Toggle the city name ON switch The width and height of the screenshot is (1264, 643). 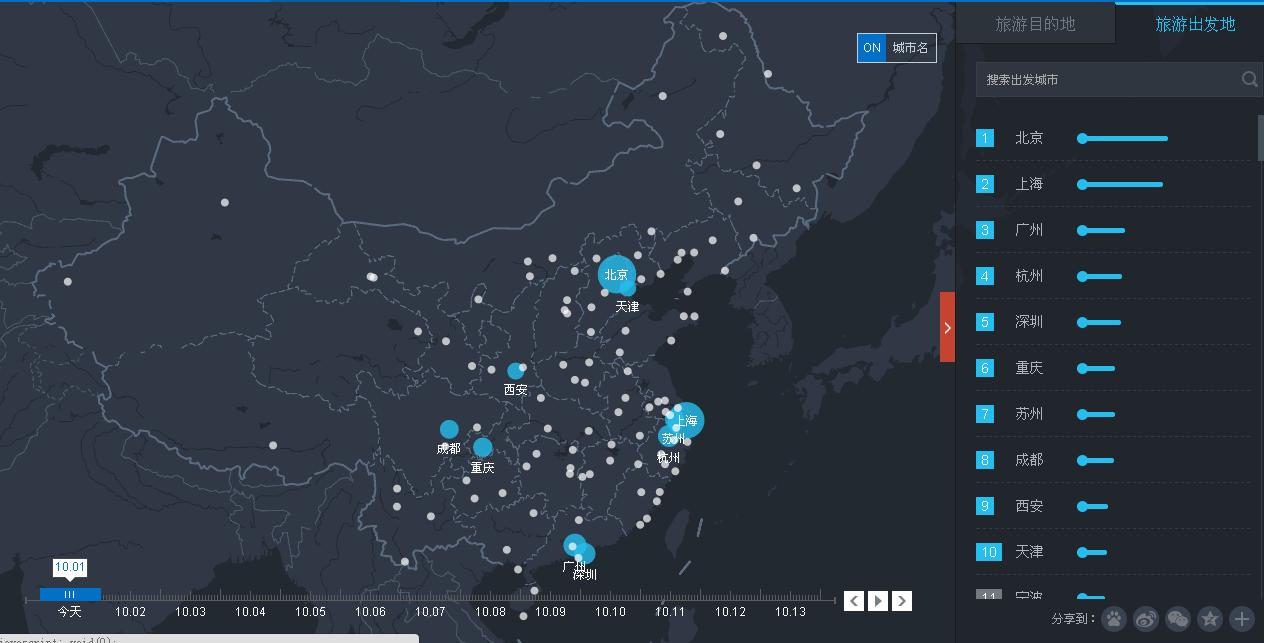(872, 48)
